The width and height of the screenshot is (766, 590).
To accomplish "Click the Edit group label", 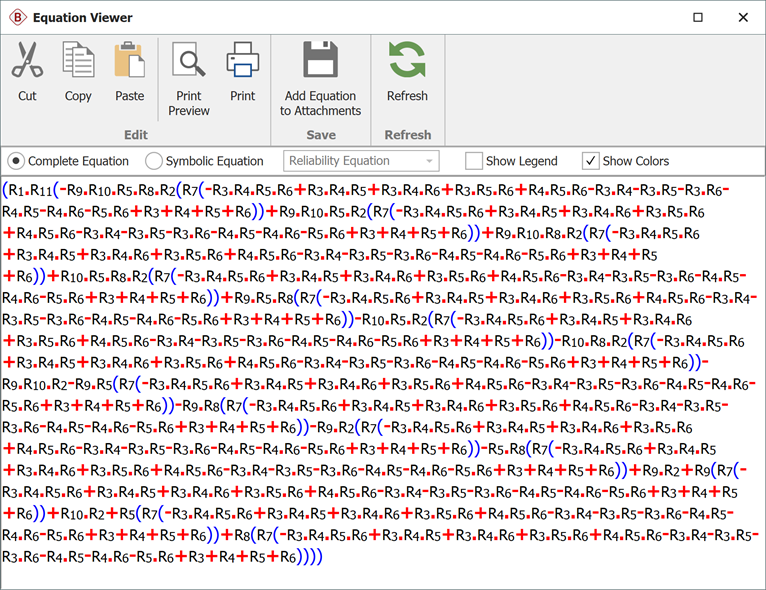I will tap(136, 135).
